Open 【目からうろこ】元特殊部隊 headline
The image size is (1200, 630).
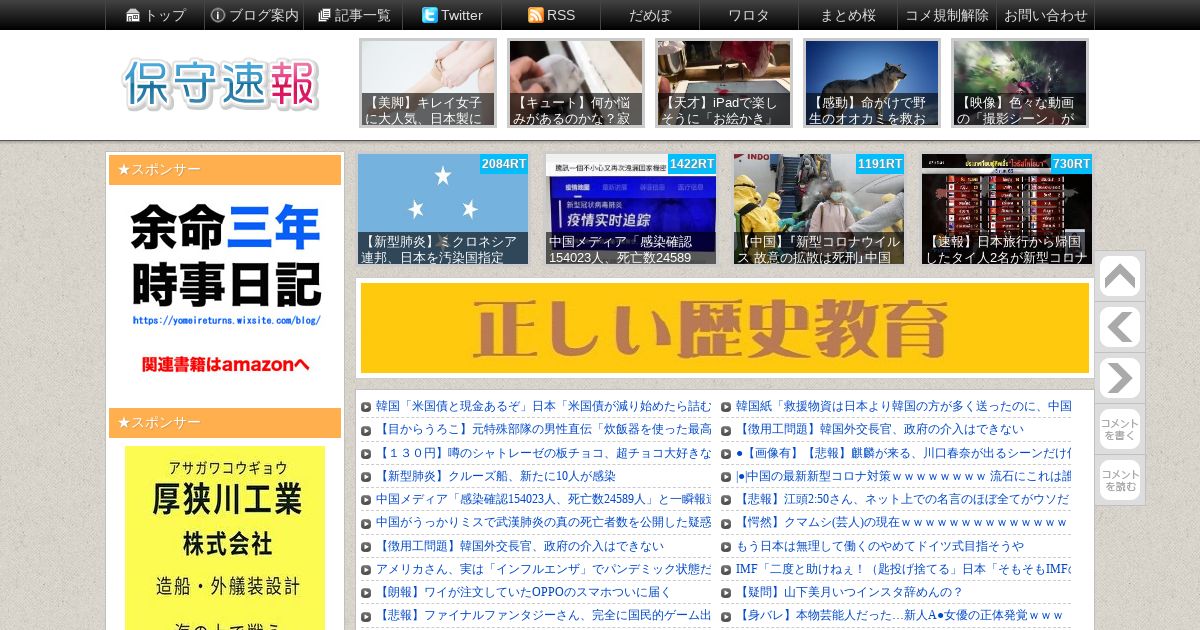point(543,429)
